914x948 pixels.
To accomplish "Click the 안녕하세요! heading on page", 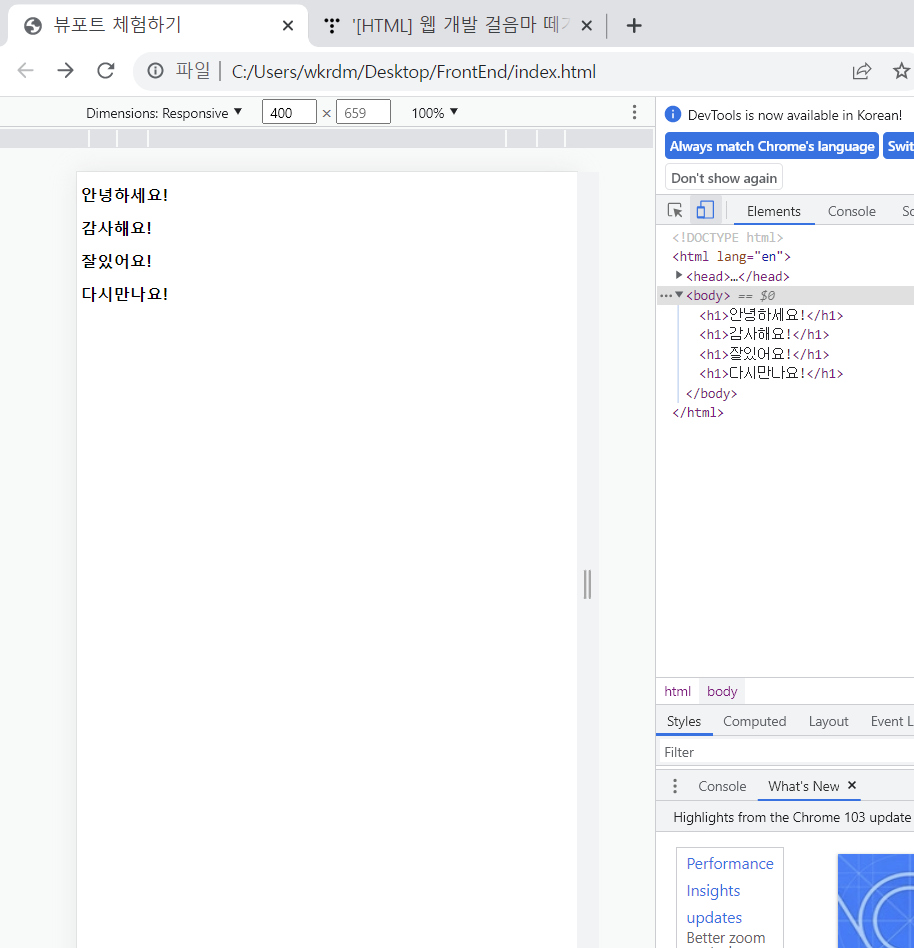I will pyautogui.click(x=125, y=195).
